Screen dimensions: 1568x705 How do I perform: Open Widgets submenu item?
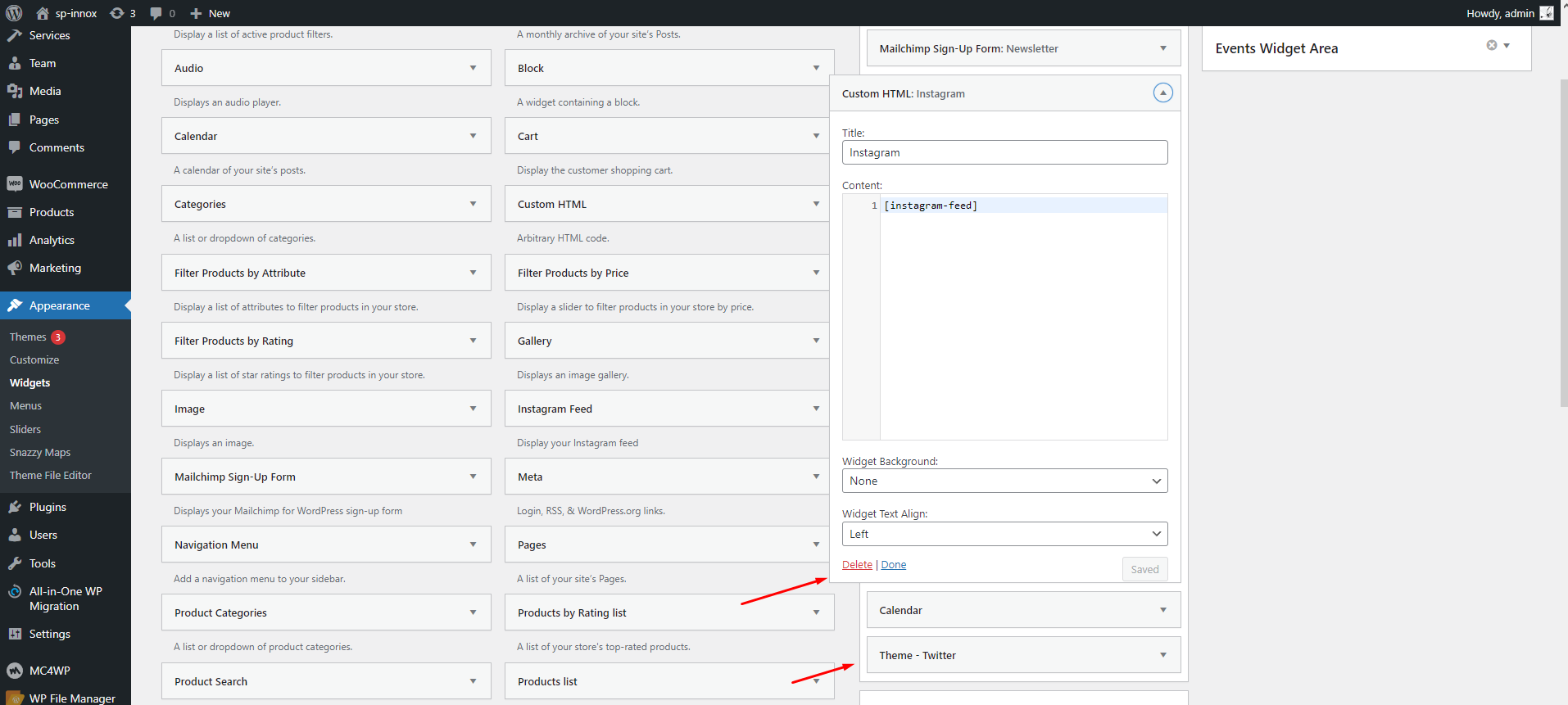pos(30,382)
